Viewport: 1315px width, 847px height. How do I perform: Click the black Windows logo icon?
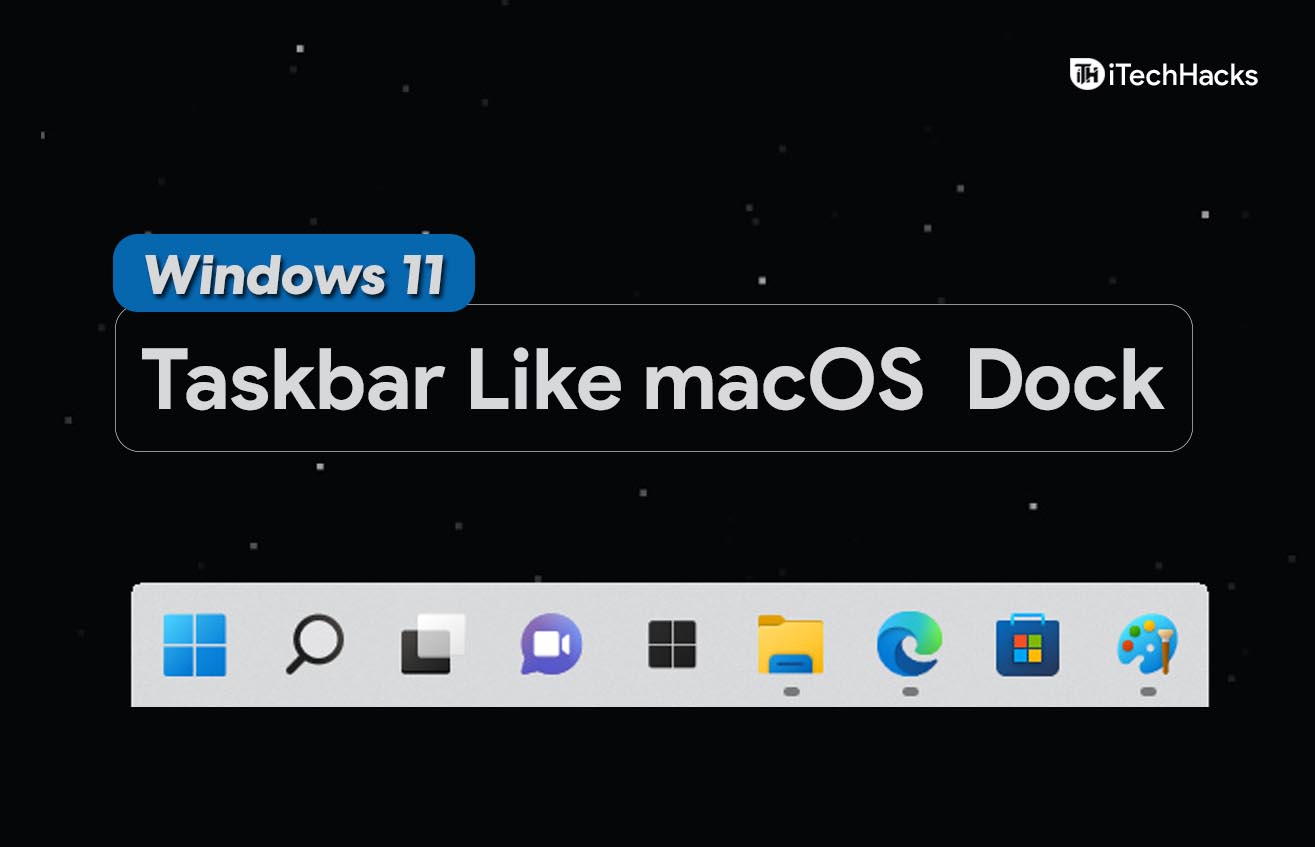tap(670, 645)
